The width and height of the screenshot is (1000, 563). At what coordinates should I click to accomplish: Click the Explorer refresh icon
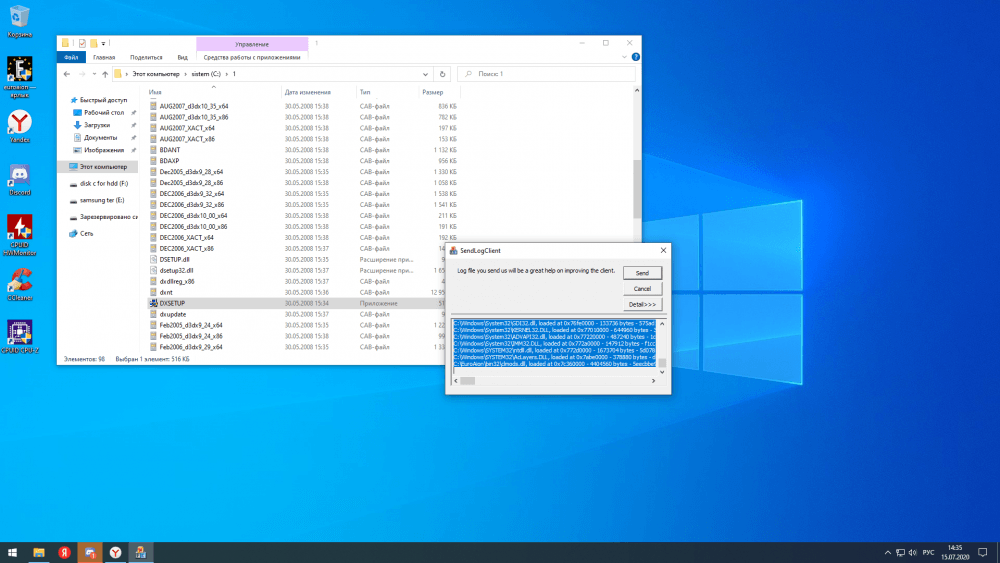click(442, 74)
